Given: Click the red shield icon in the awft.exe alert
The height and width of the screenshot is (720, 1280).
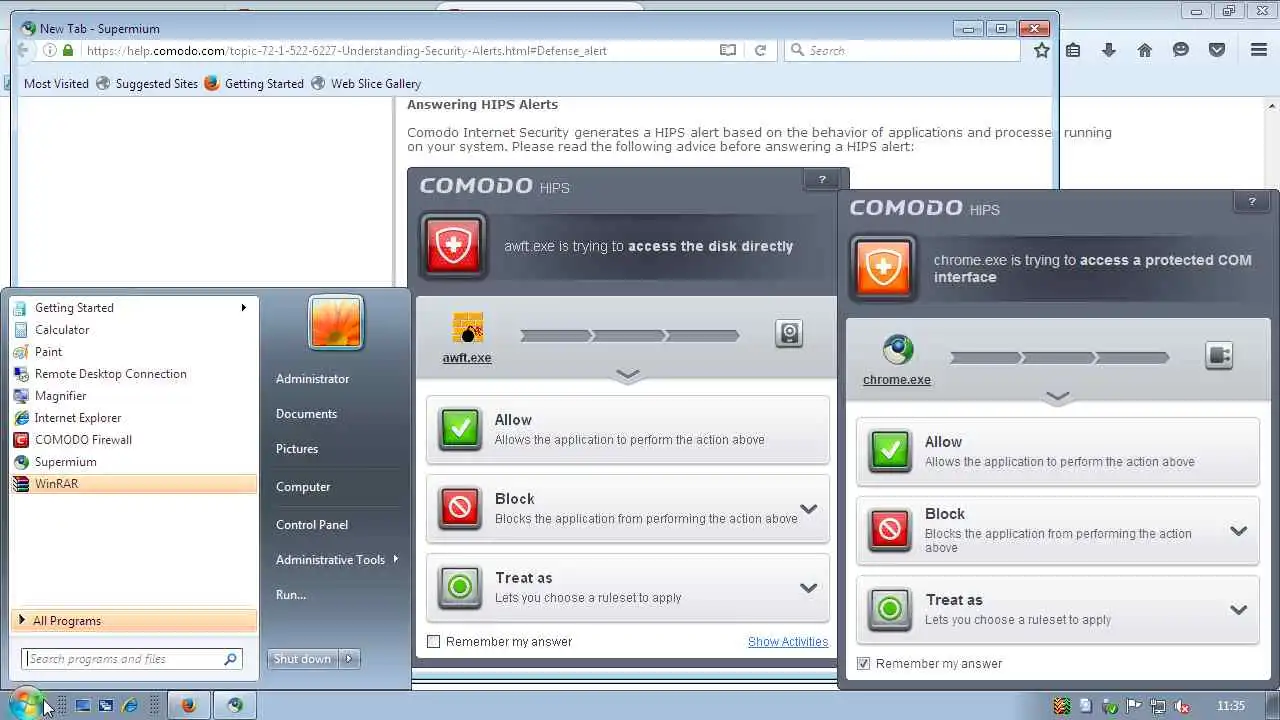Looking at the screenshot, I should [454, 245].
